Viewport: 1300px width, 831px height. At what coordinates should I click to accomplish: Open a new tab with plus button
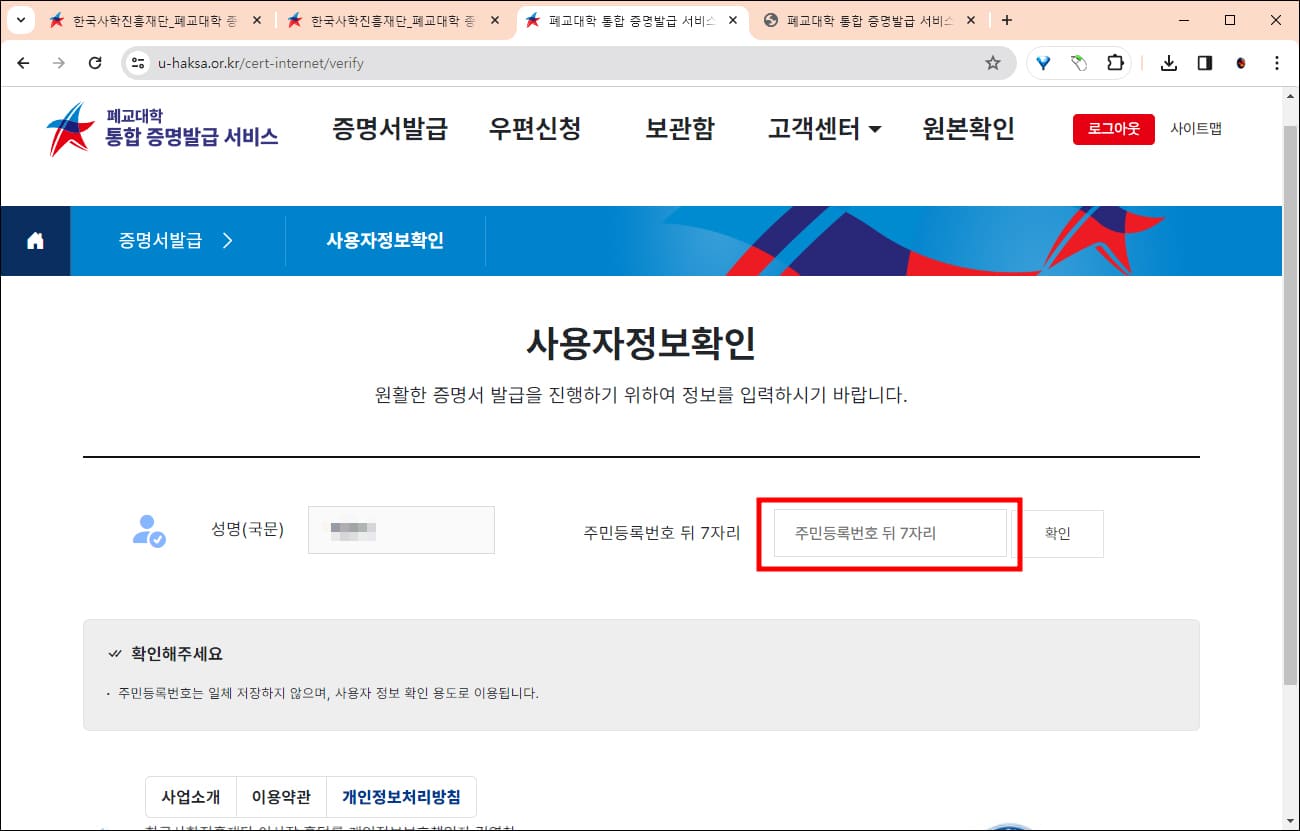click(x=1006, y=20)
